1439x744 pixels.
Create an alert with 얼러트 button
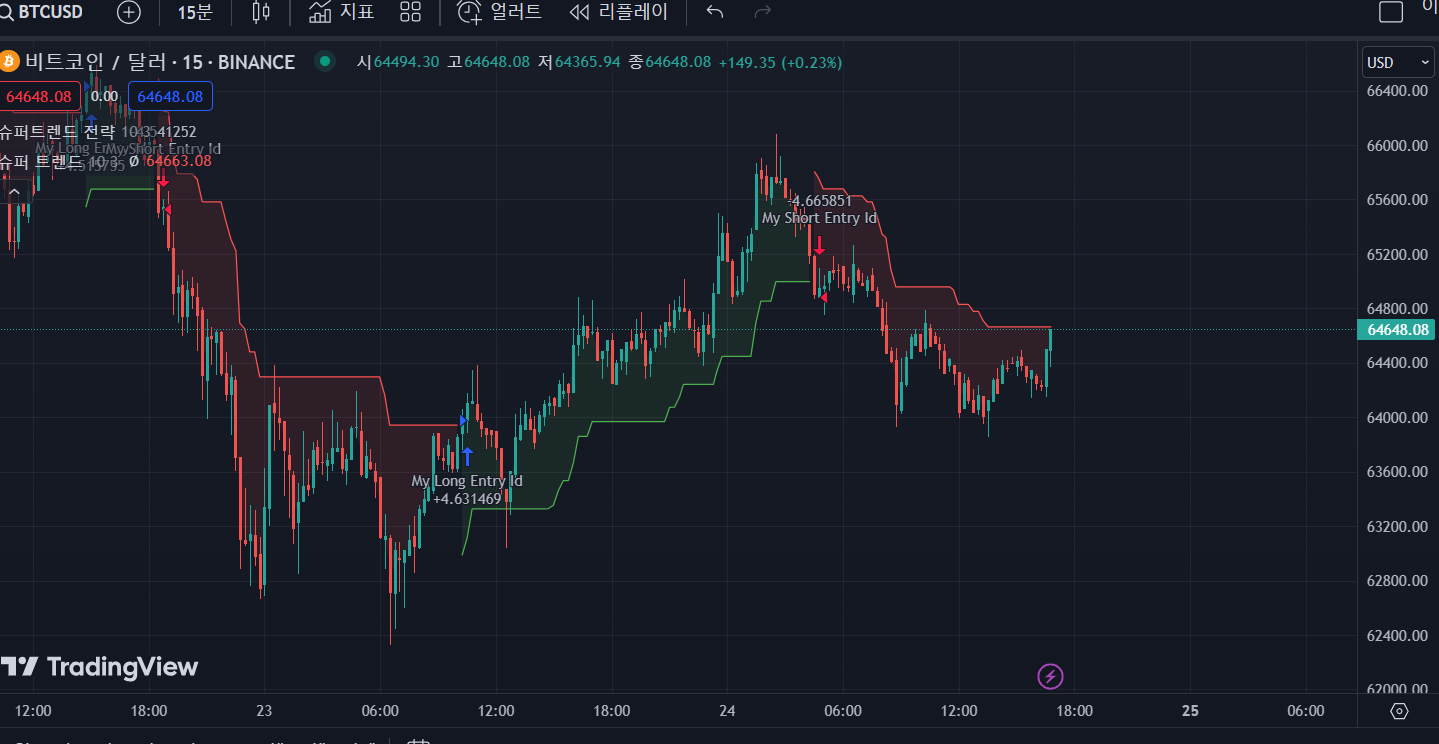[499, 12]
